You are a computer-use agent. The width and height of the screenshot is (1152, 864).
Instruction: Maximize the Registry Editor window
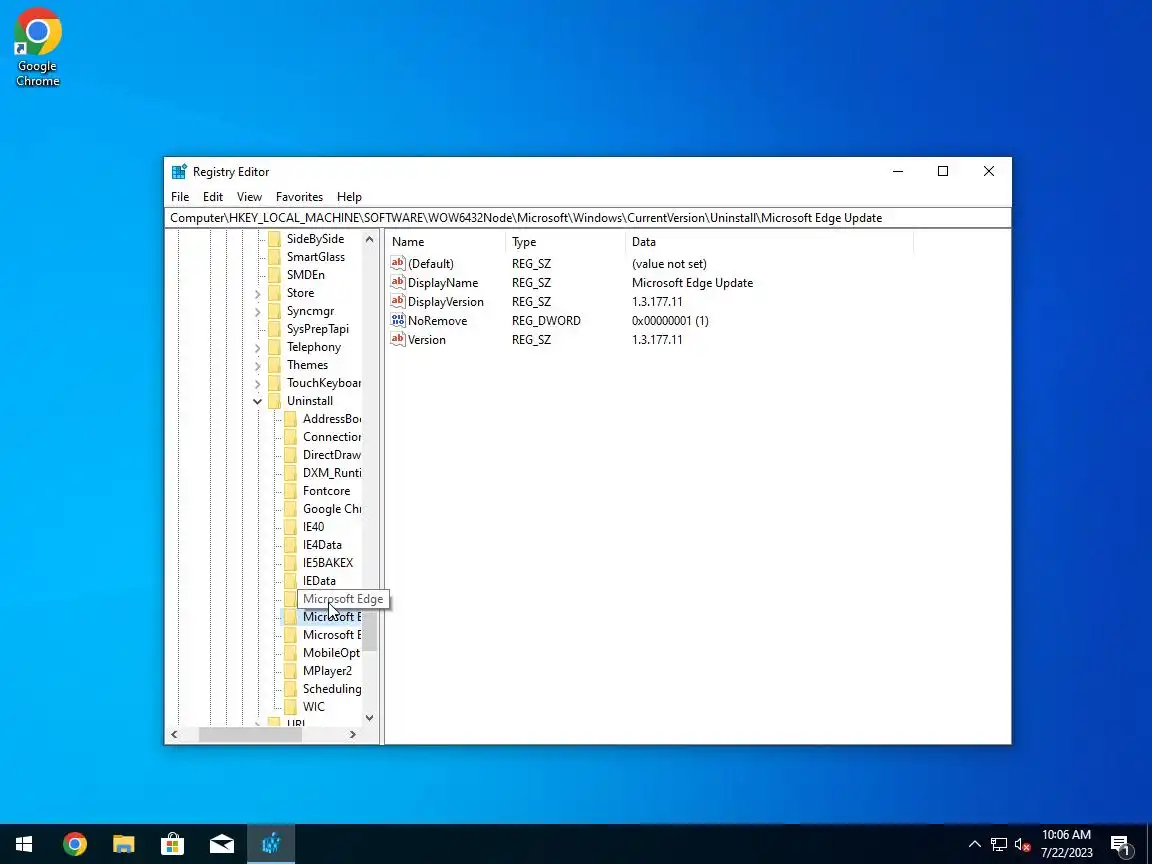[x=943, y=171]
